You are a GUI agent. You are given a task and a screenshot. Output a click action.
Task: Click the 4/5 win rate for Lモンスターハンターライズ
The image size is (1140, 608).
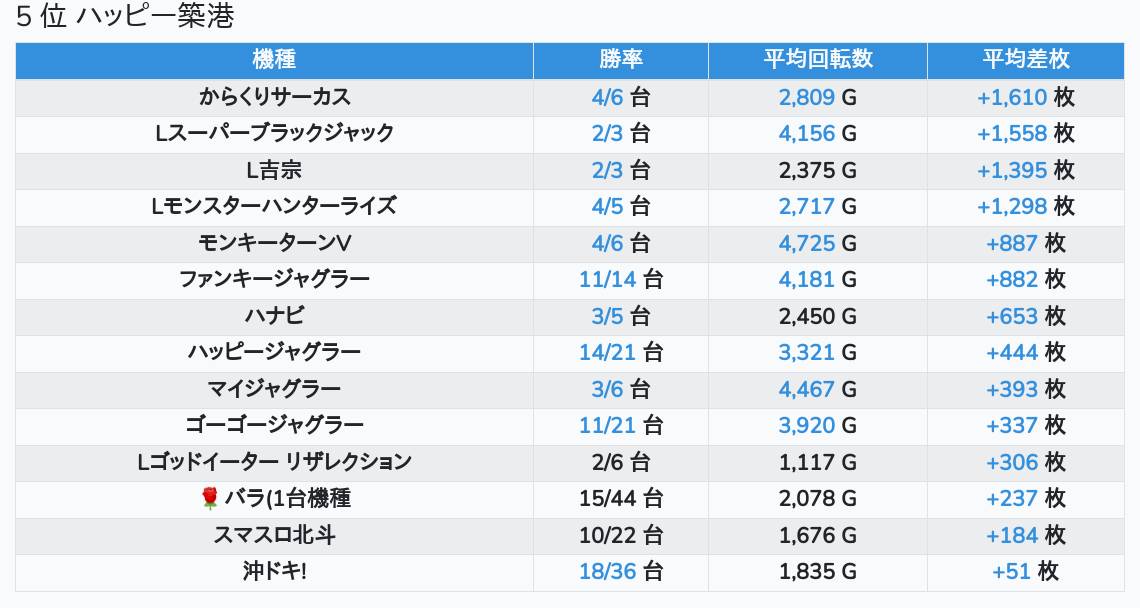(x=607, y=206)
